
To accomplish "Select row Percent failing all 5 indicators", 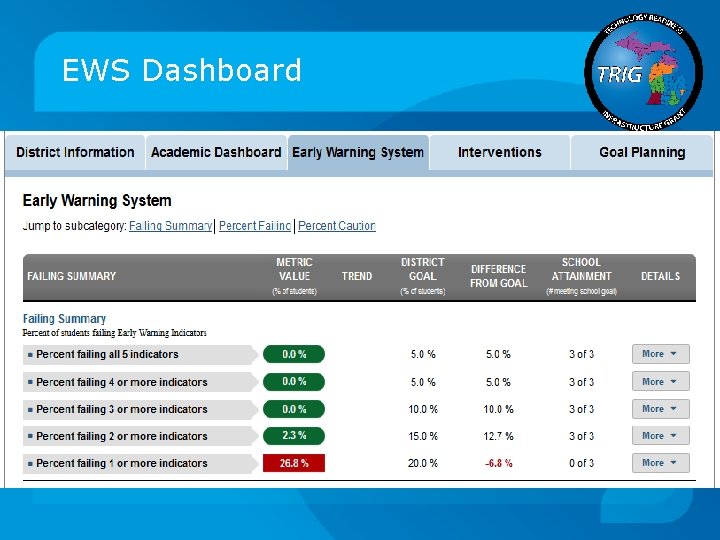I will [140, 354].
